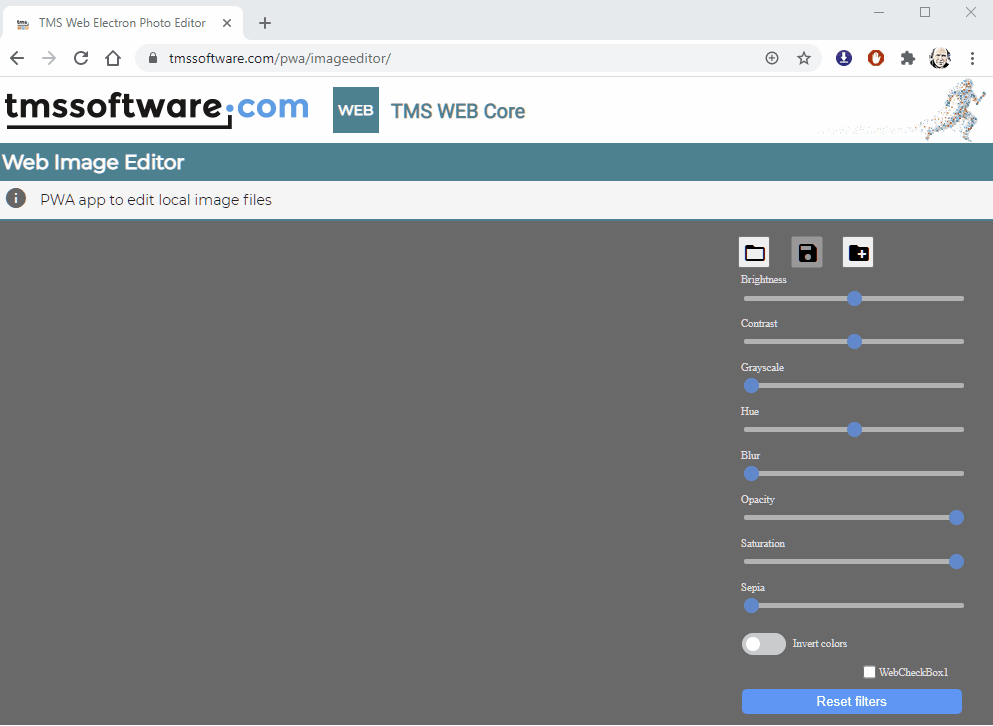Open the Chrome profile avatar

pyautogui.click(x=940, y=58)
